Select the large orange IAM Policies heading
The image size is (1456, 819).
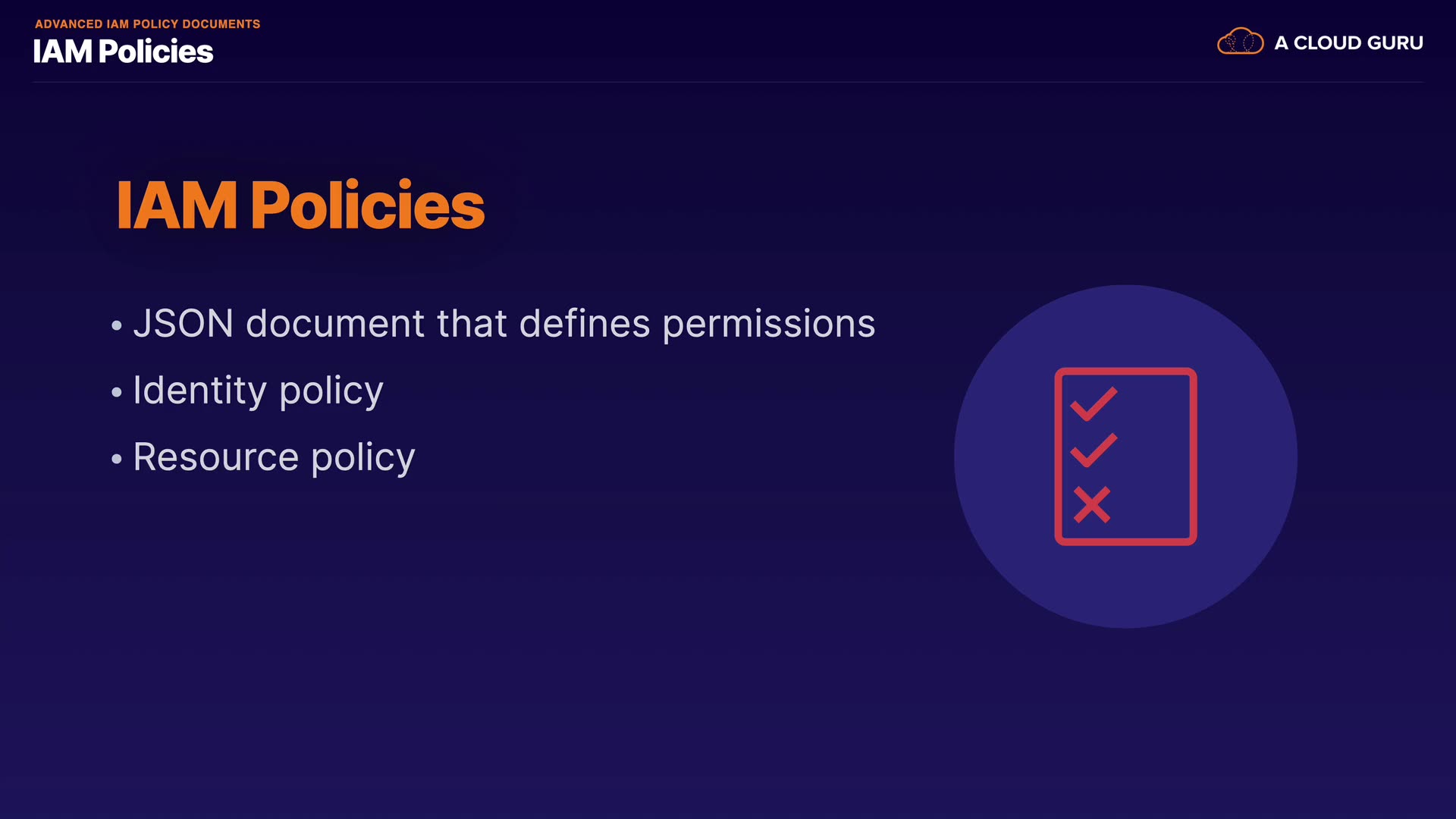pyautogui.click(x=300, y=206)
